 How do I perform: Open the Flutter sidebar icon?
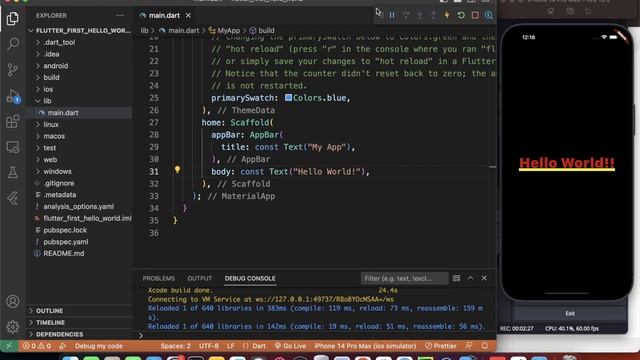coord(12,198)
